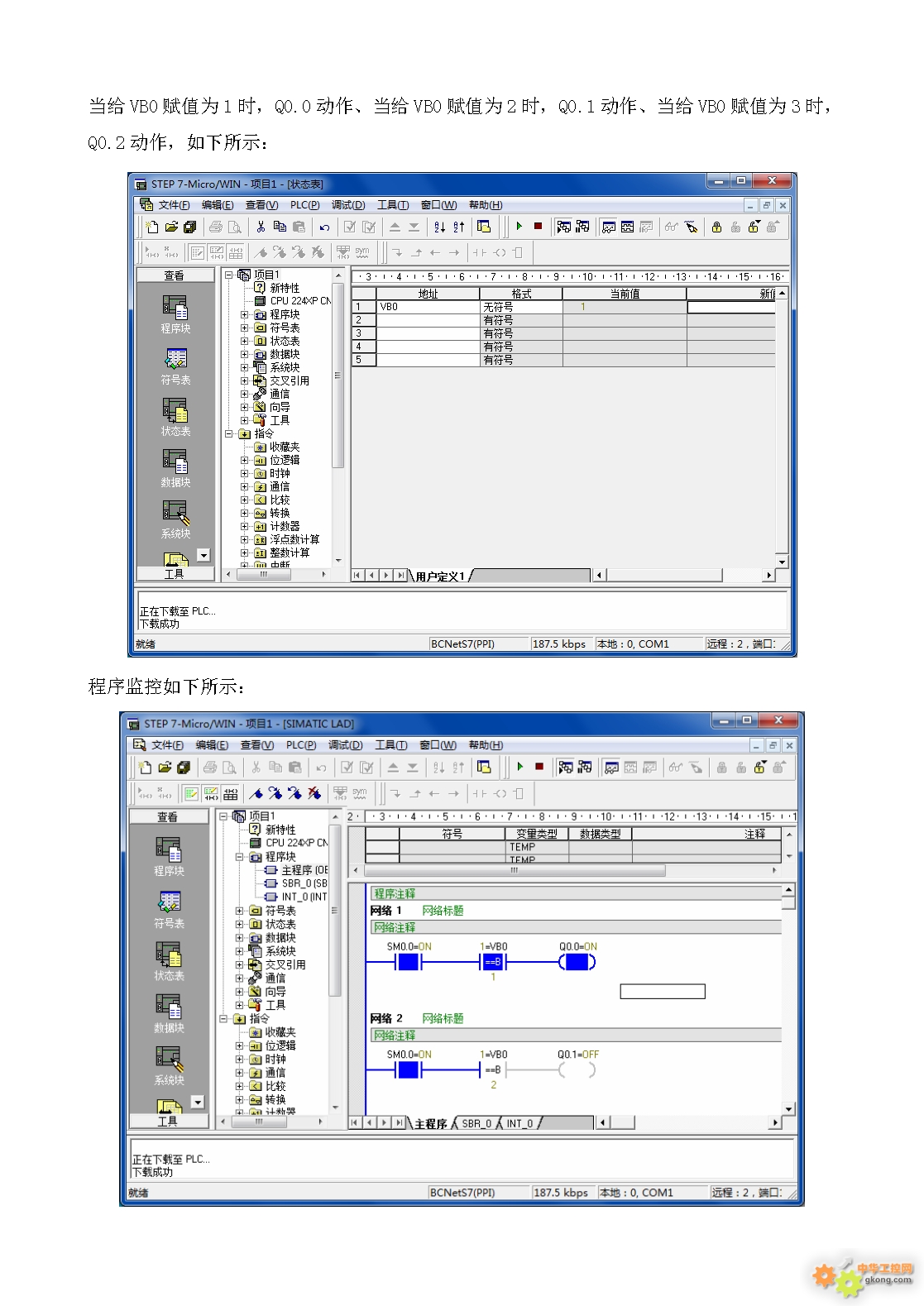
Task: Open 程序块 navigation icon in status chart window
Action: point(175,314)
